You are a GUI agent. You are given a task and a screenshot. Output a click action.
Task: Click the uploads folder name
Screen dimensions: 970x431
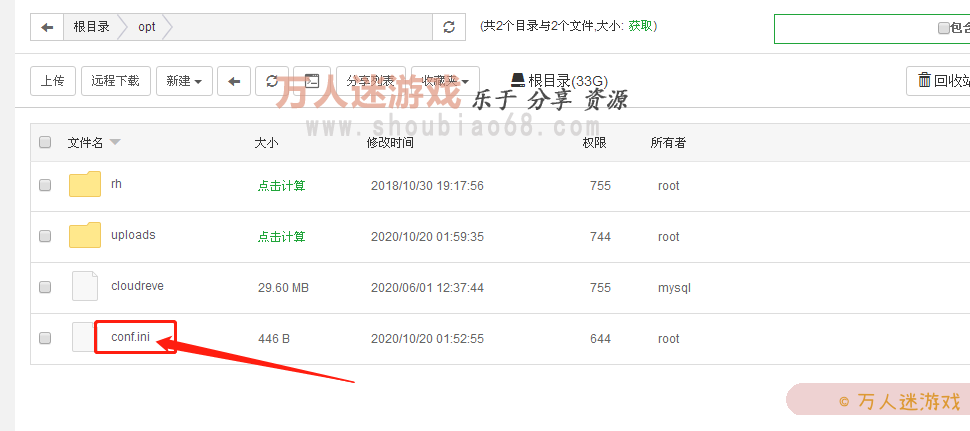pos(133,235)
